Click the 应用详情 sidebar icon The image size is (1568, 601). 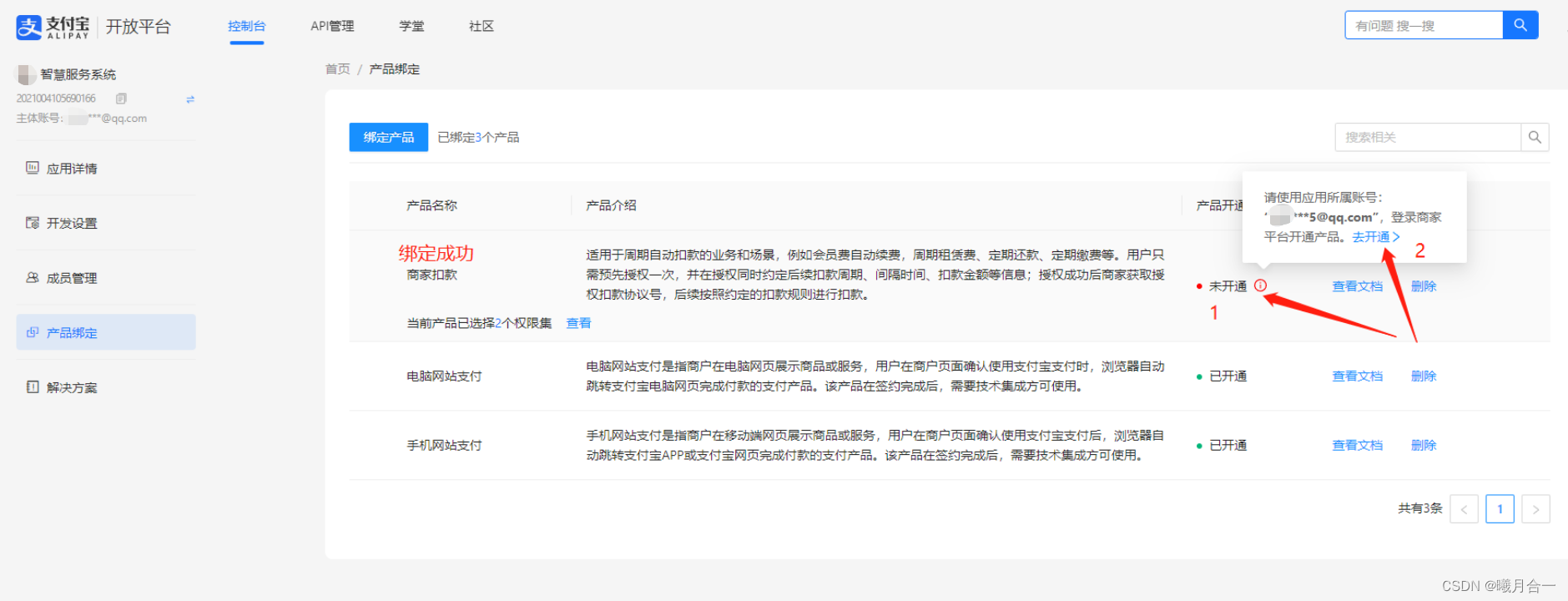click(33, 168)
